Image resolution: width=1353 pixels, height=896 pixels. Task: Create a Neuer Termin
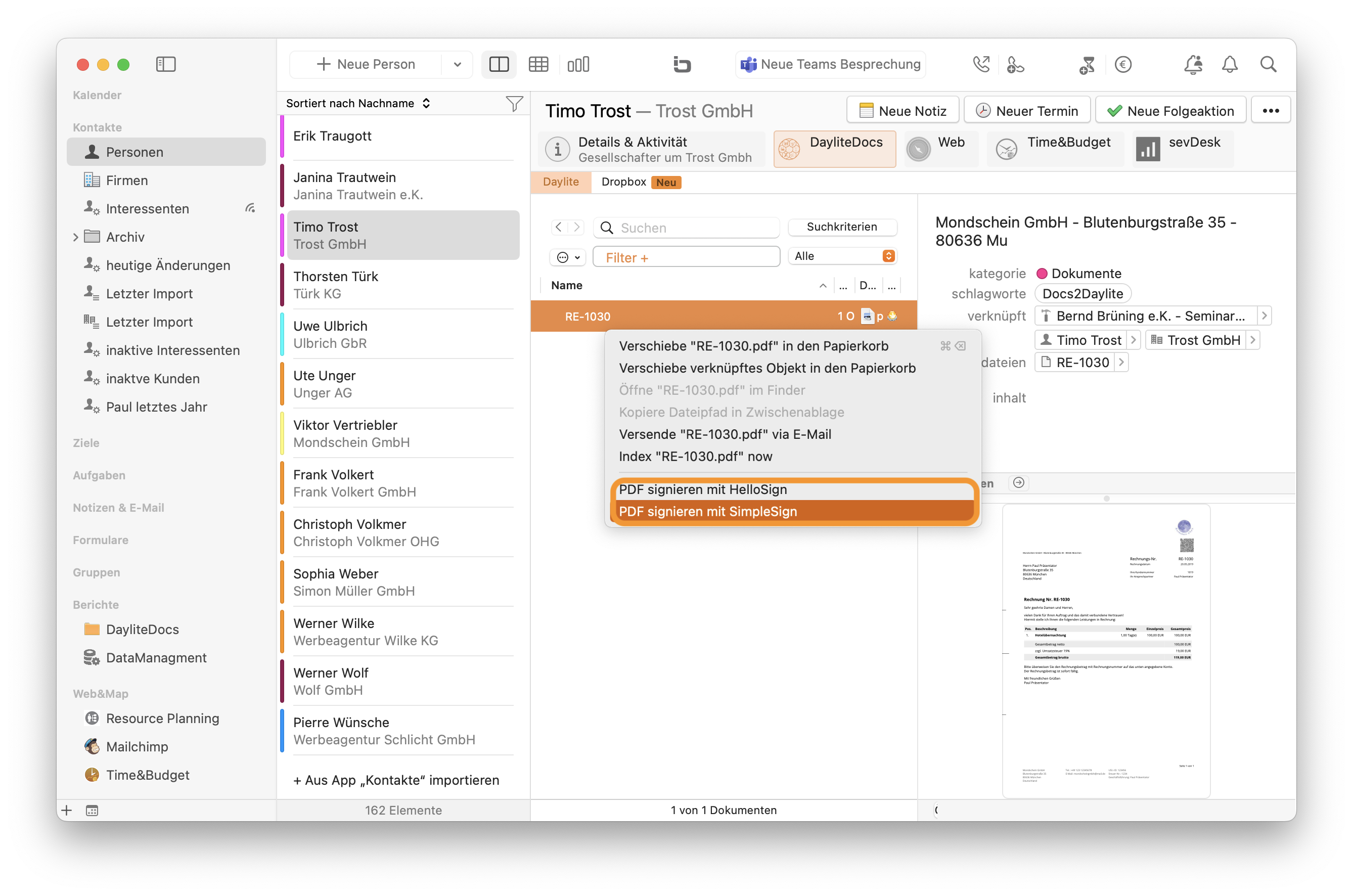(1027, 111)
